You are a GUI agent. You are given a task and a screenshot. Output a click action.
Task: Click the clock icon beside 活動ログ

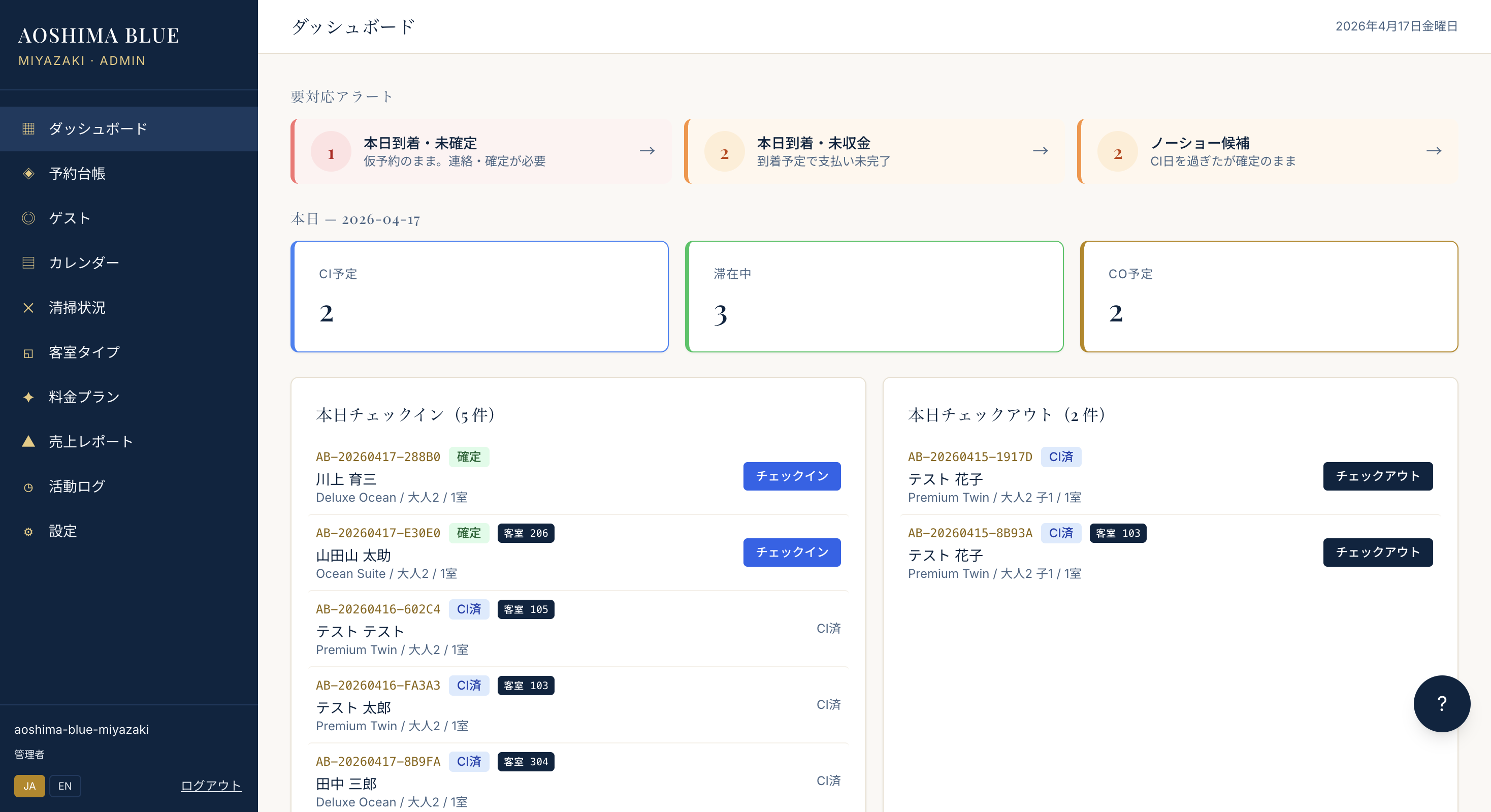pyautogui.click(x=28, y=486)
